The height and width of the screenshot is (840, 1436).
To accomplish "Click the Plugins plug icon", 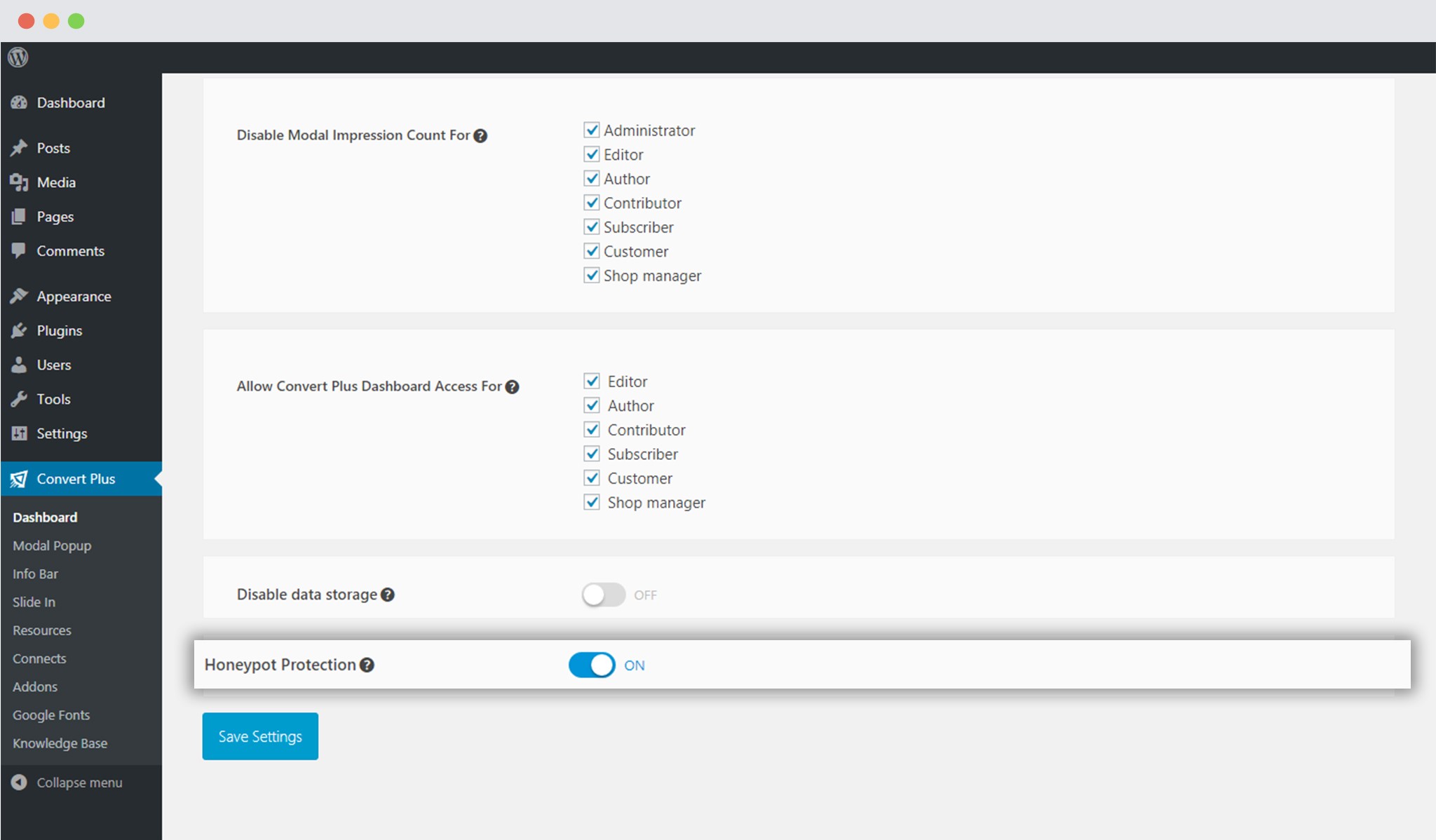I will (19, 330).
